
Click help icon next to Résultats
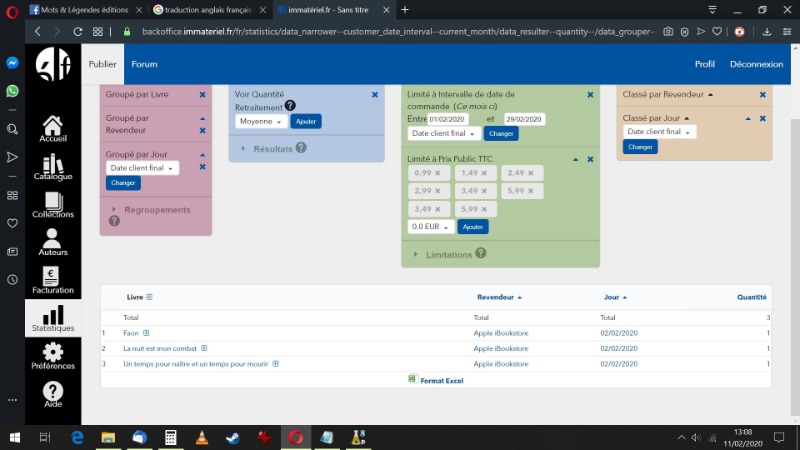pyautogui.click(x=301, y=148)
